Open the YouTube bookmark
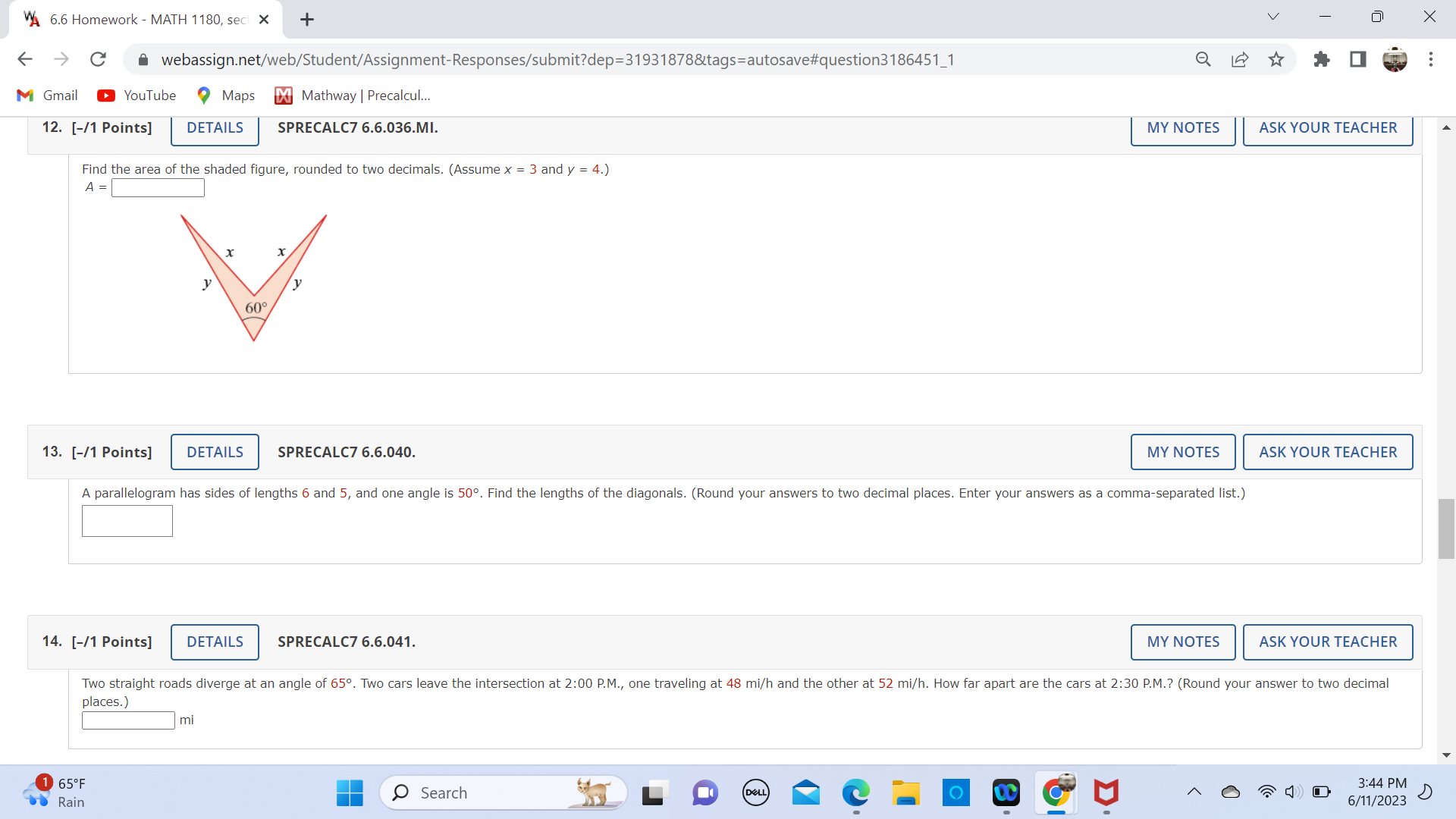Screen dimensions: 1456x819 [136, 96]
